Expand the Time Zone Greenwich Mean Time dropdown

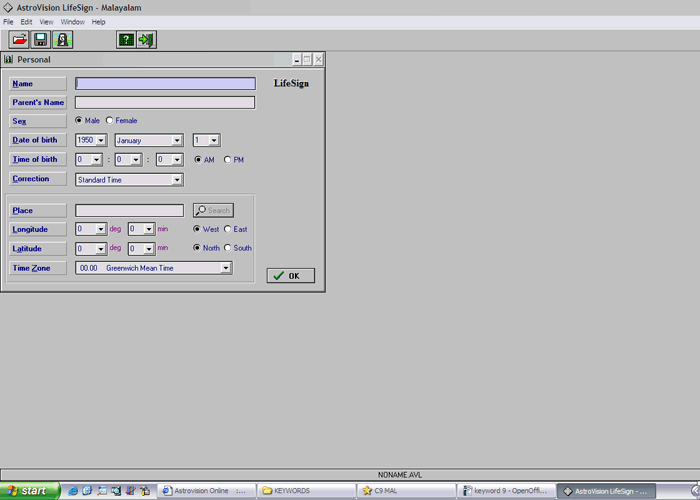click(226, 268)
